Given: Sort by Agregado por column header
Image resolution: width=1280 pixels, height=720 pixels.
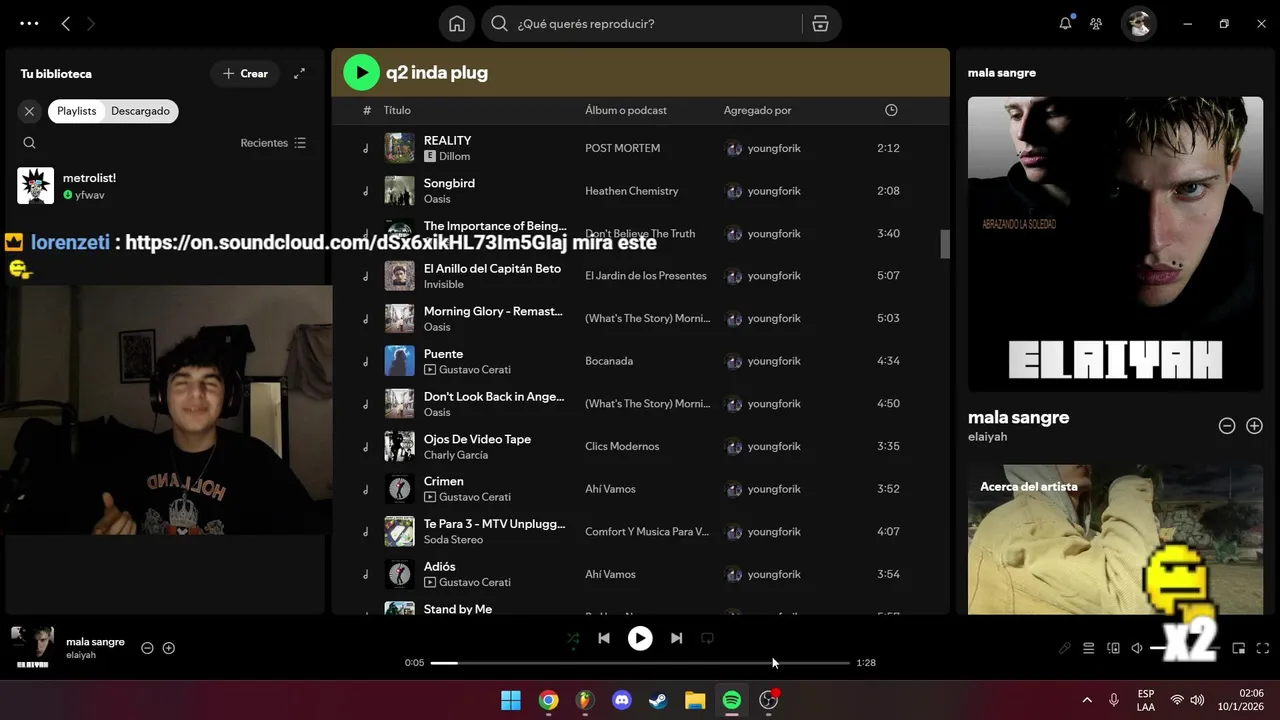Looking at the screenshot, I should click(x=757, y=110).
